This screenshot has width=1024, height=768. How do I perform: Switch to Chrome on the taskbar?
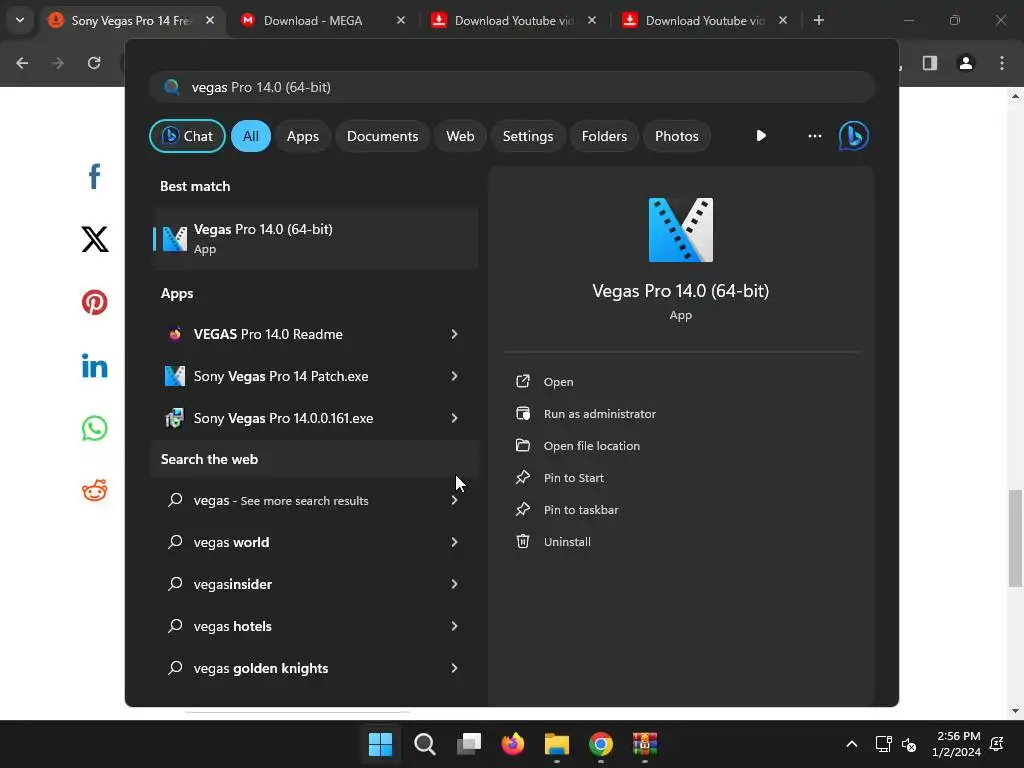pyautogui.click(x=601, y=744)
